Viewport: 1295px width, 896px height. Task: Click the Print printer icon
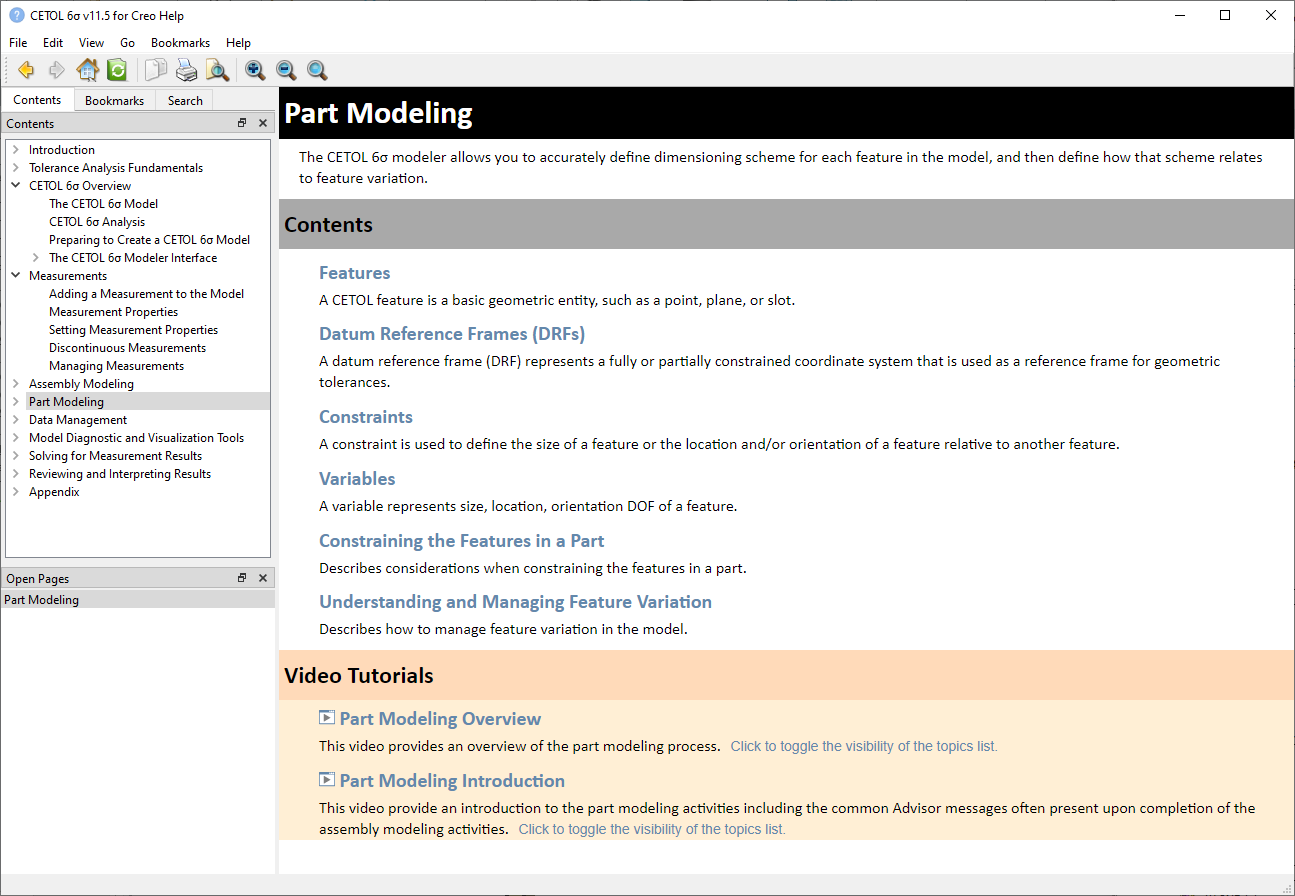[x=187, y=70]
